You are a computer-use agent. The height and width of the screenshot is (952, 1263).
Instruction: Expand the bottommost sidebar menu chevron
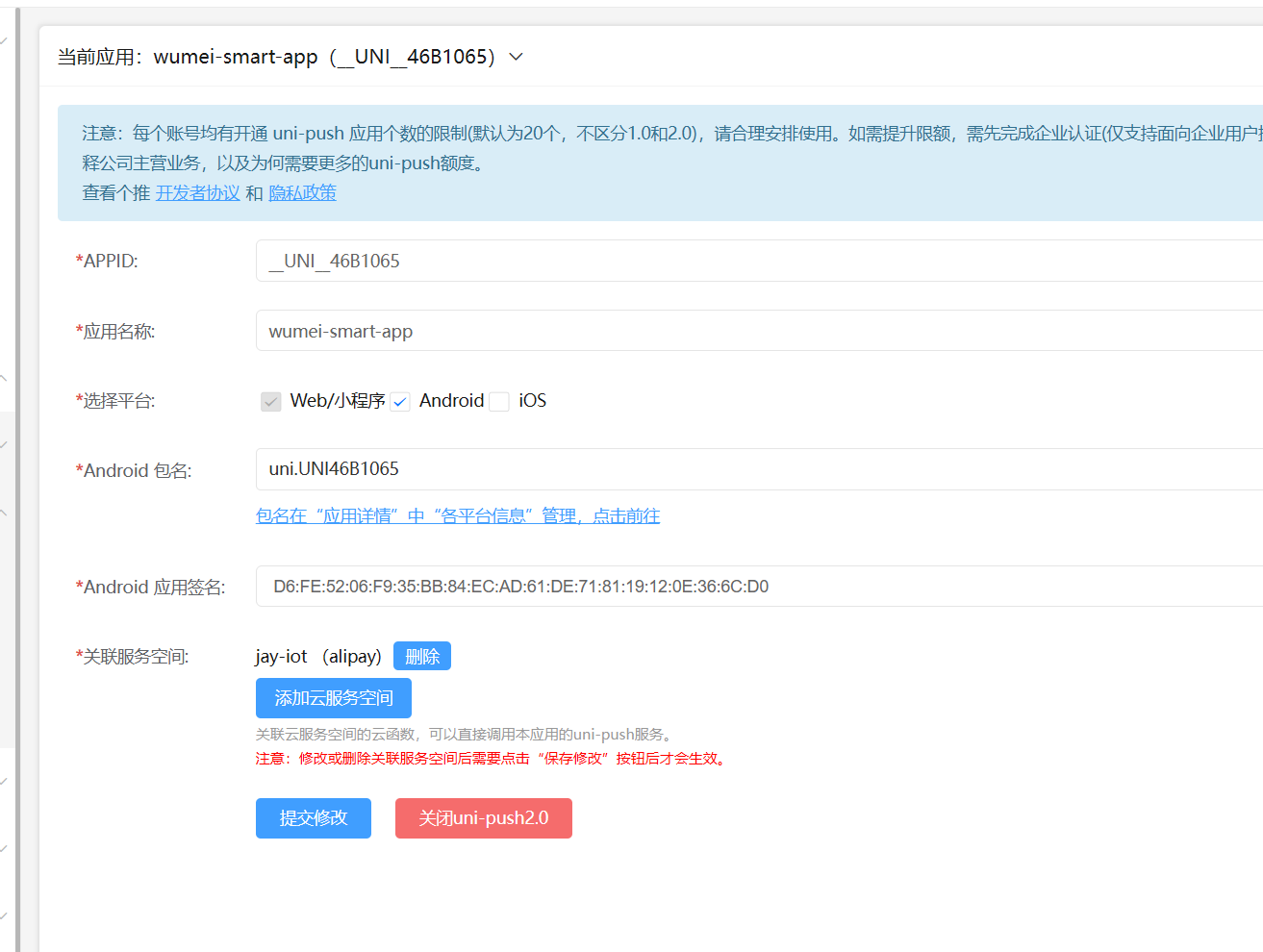(4, 915)
